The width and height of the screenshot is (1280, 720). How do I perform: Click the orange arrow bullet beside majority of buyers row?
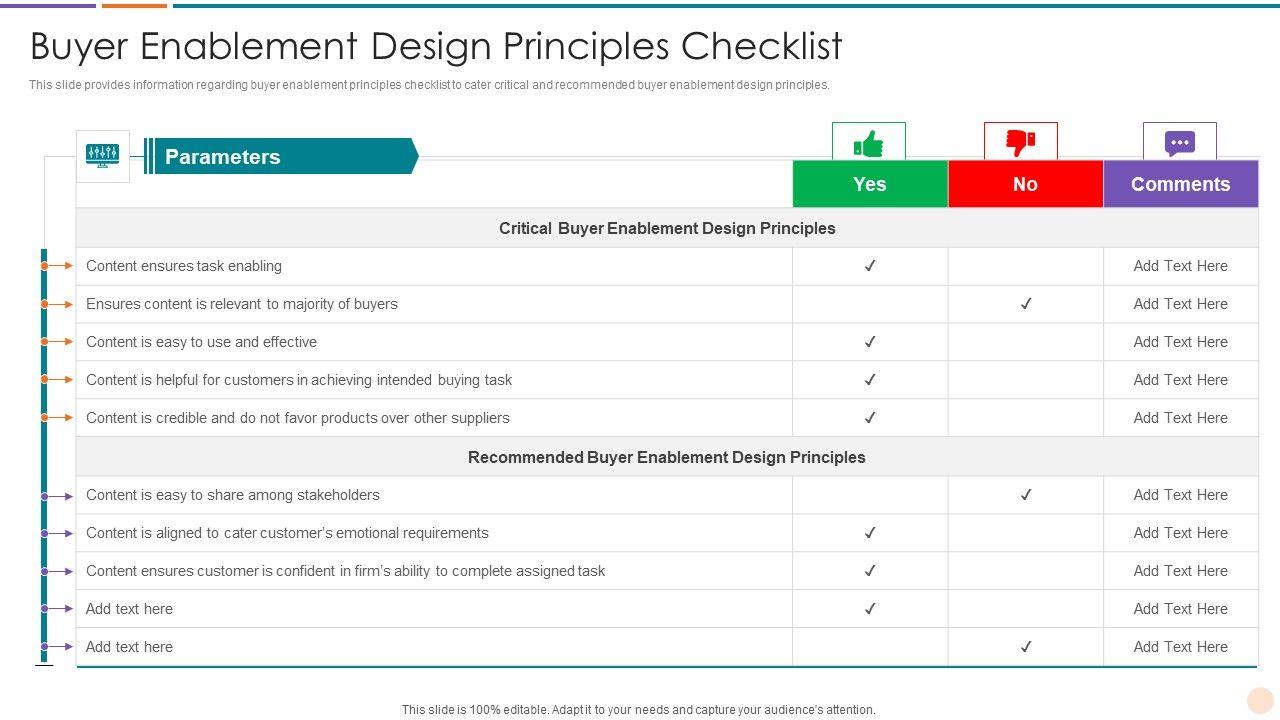57,304
